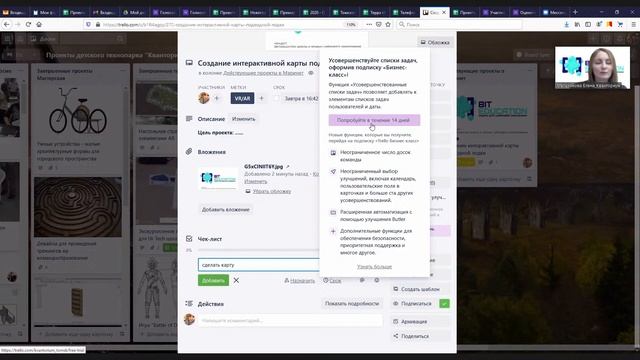
Task: Click the checklist item input сделать карту
Action: (x=258, y=265)
